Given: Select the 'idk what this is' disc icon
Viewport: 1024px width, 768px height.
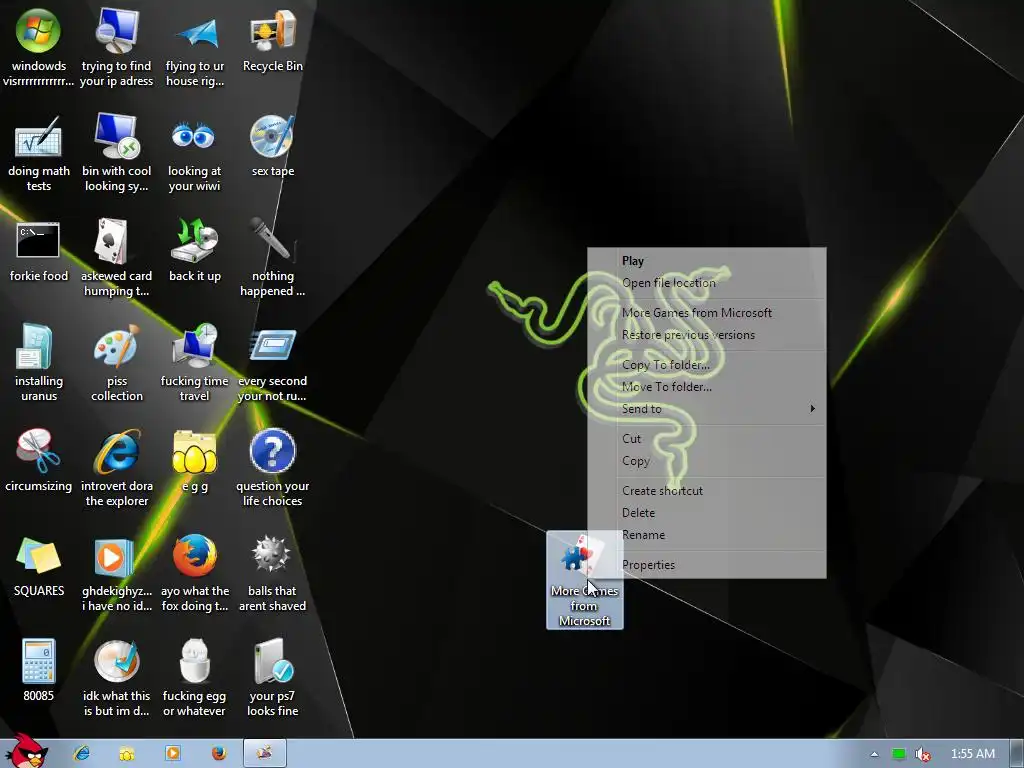Looking at the screenshot, I should click(x=116, y=678).
